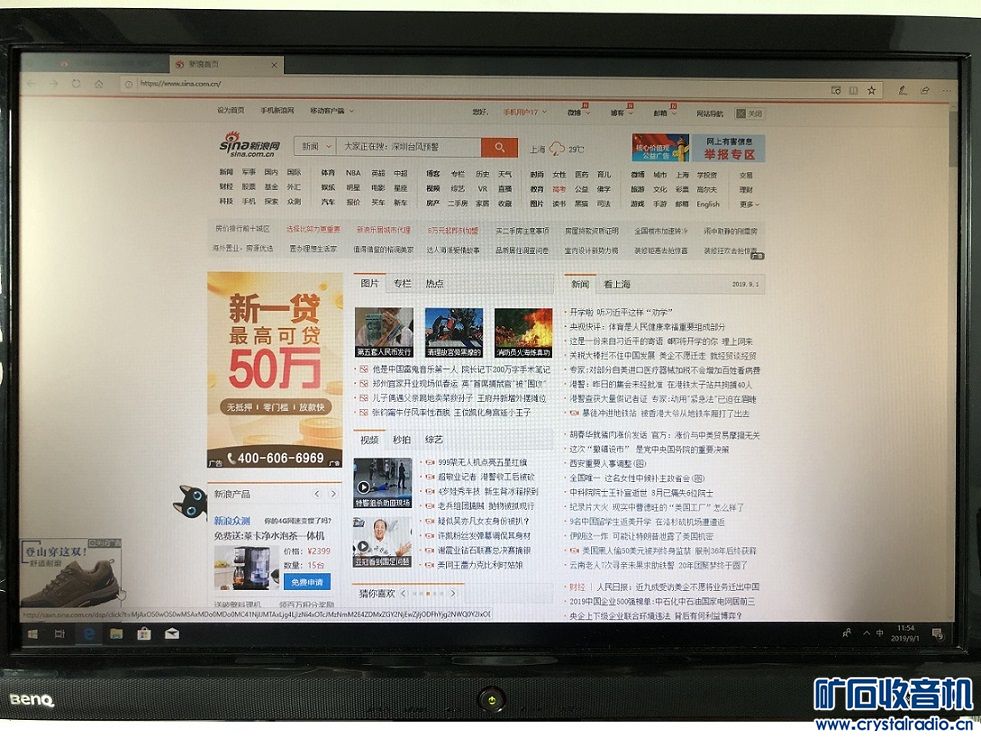This screenshot has height=737, width=981.
Task: Click the 网站导航 link
Action: pos(709,114)
